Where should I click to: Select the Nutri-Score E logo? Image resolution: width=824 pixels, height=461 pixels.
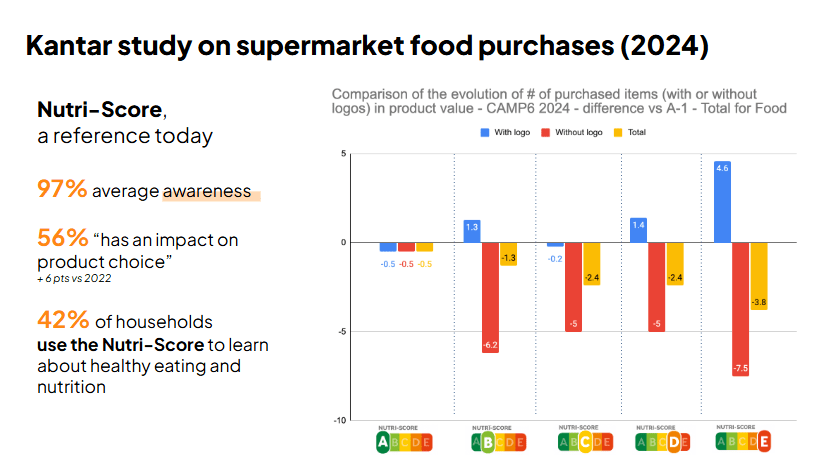743,439
